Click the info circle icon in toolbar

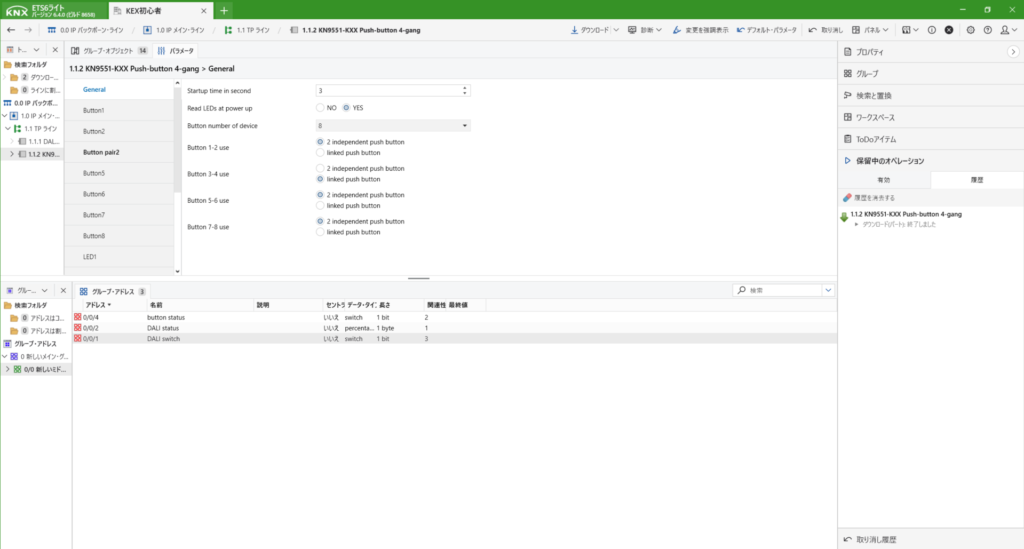click(x=931, y=30)
